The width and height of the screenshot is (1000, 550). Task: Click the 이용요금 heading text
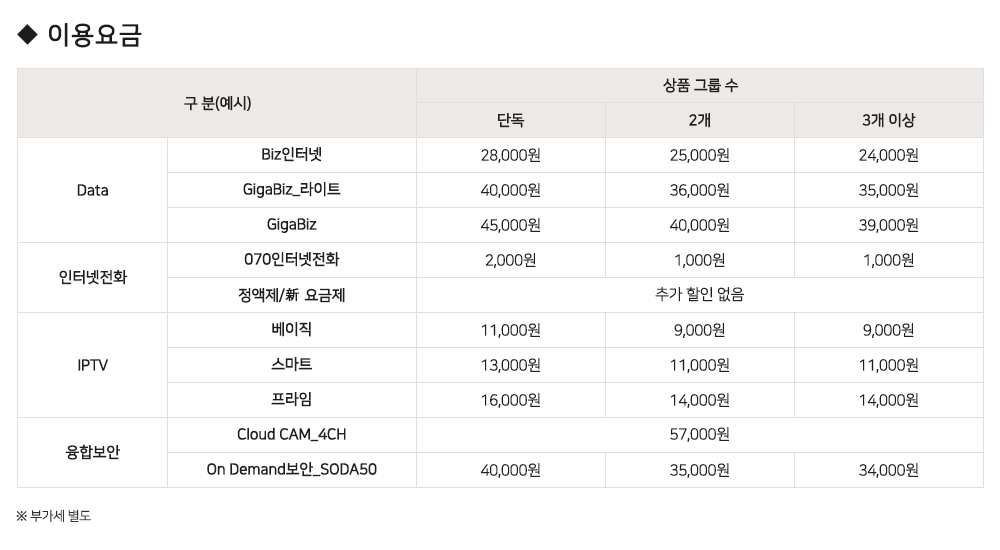click(x=95, y=35)
